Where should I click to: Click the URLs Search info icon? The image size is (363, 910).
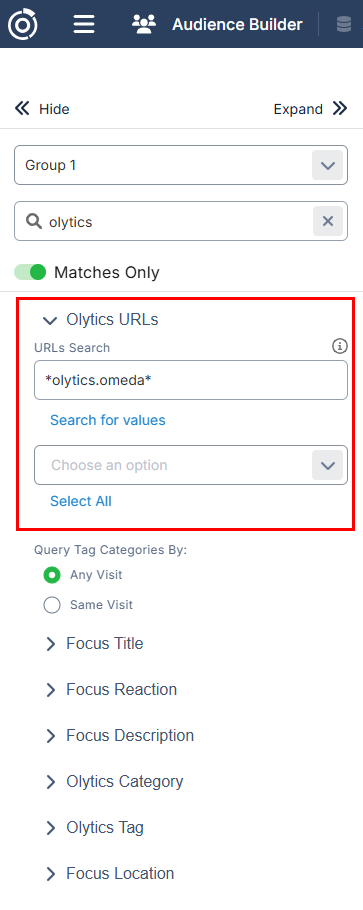tap(340, 346)
